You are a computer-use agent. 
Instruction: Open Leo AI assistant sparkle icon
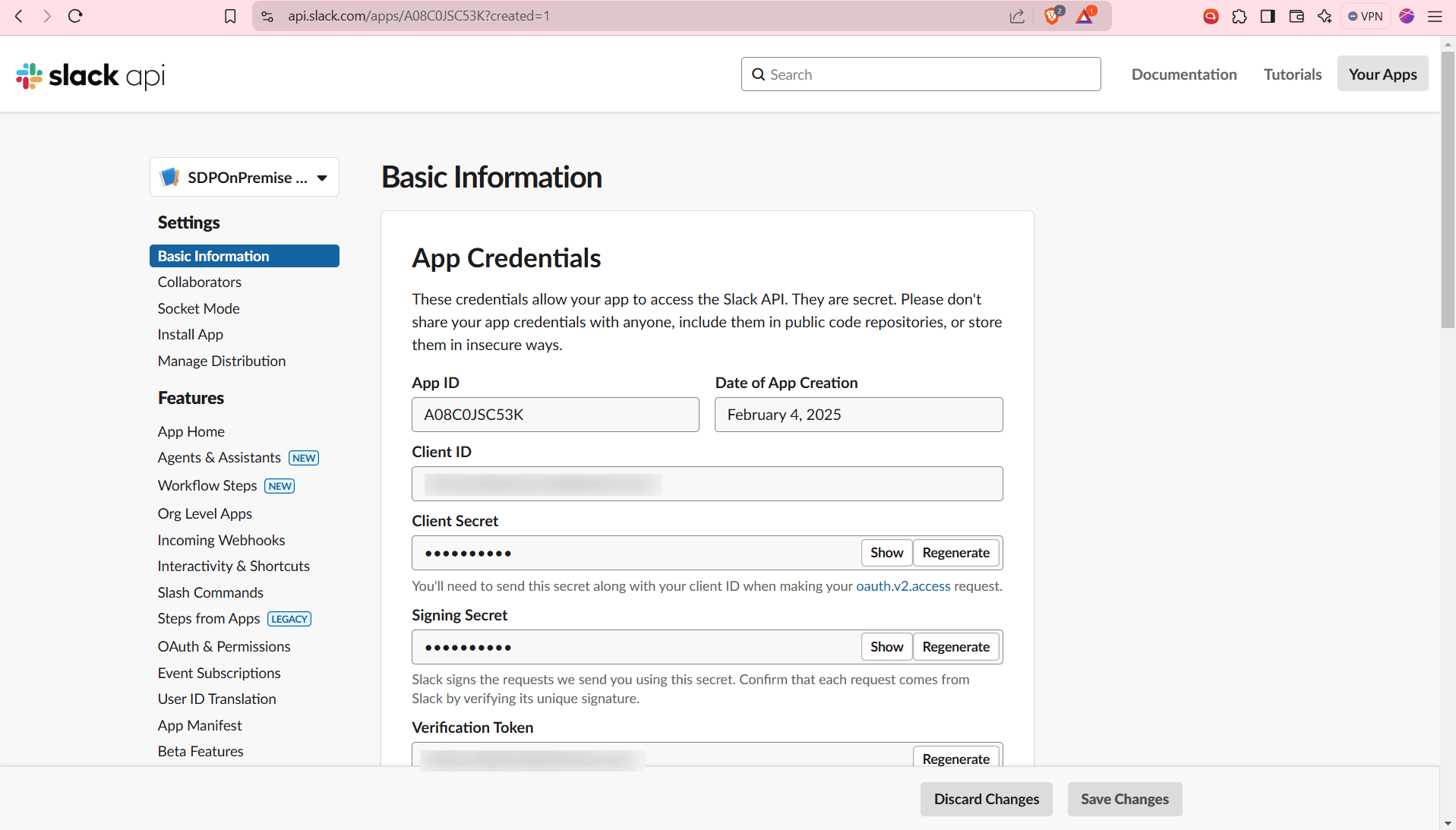pyautogui.click(x=1325, y=16)
